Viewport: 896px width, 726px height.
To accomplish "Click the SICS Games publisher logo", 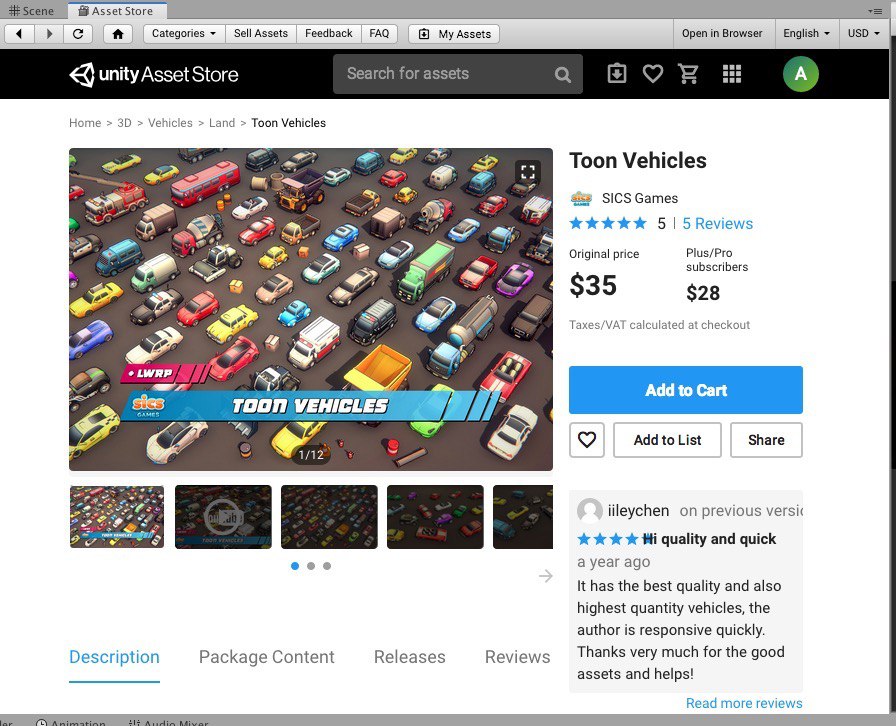I will coord(581,198).
